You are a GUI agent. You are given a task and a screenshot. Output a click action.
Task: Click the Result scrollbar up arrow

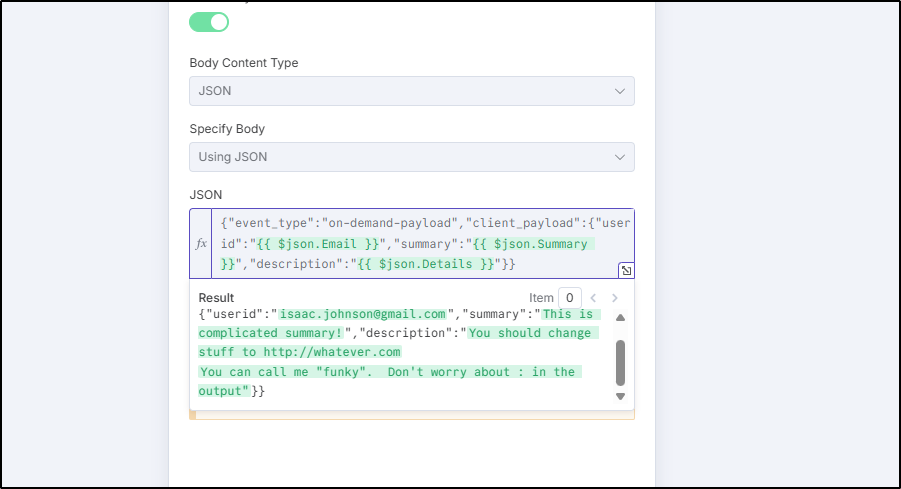[x=620, y=317]
